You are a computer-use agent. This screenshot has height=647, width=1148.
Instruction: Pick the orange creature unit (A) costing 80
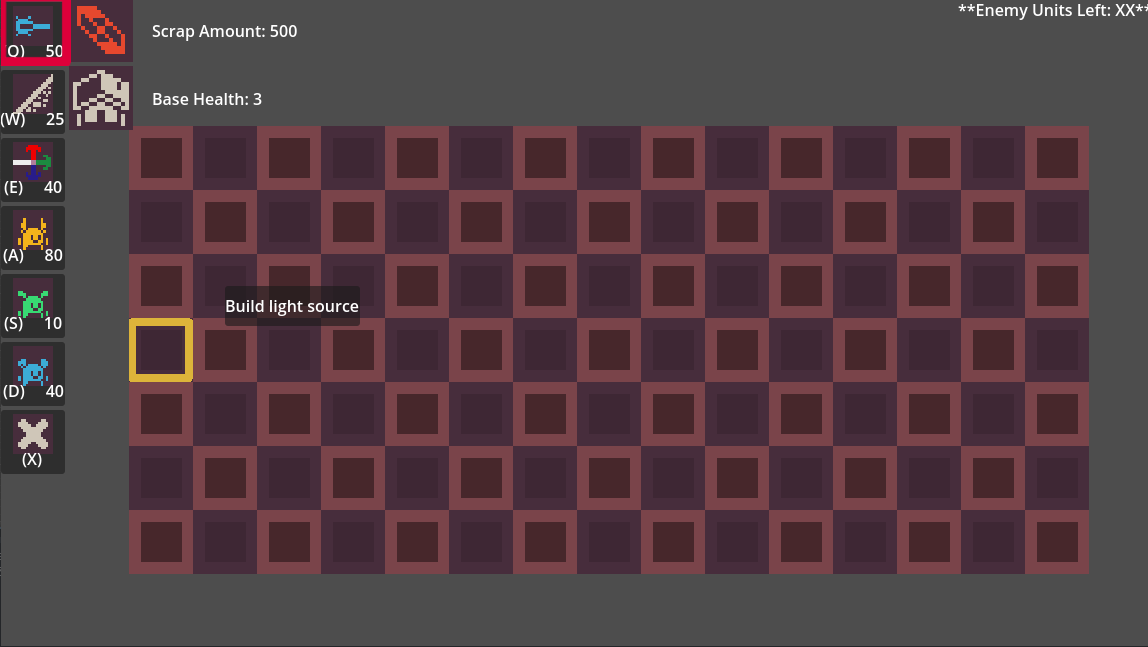coord(33,237)
